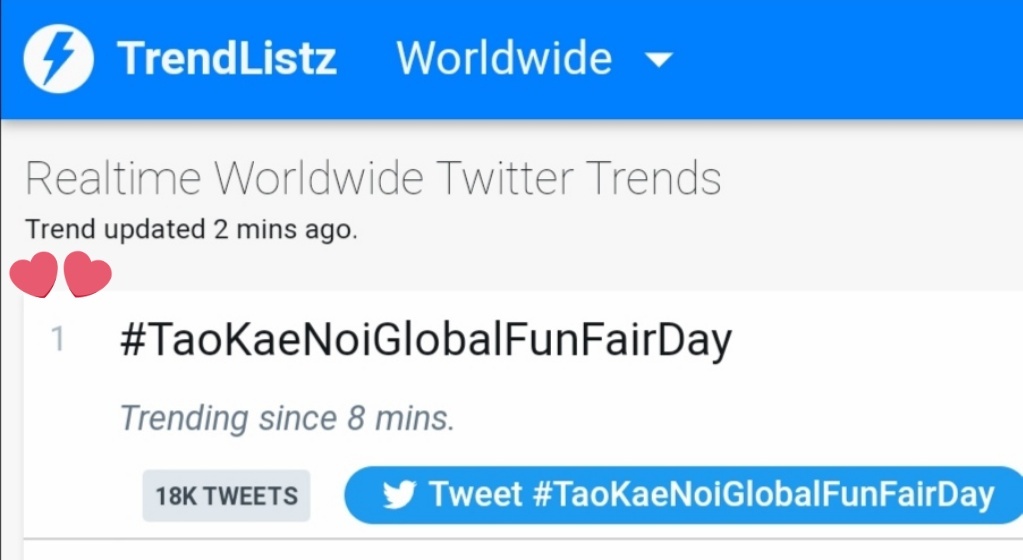Click the 18K TWEETS count badge
The width and height of the screenshot is (1023, 560).
(226, 496)
